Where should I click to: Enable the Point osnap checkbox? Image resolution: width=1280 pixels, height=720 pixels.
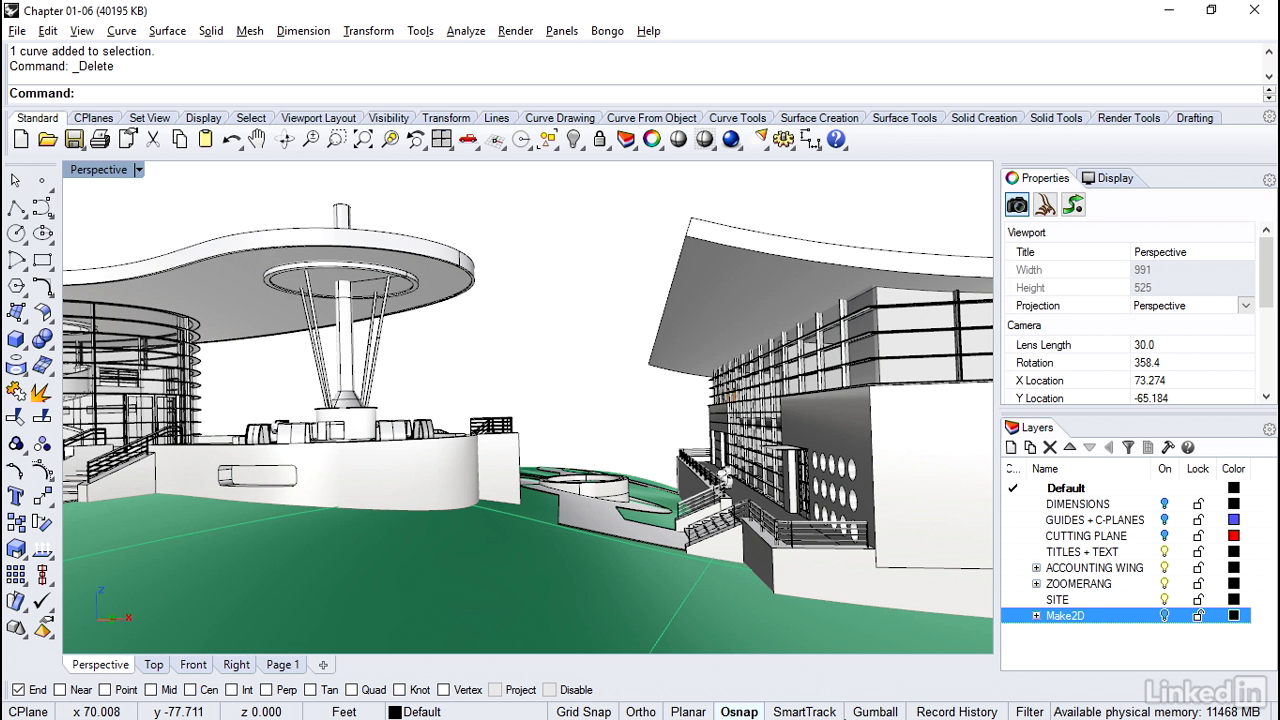point(105,690)
